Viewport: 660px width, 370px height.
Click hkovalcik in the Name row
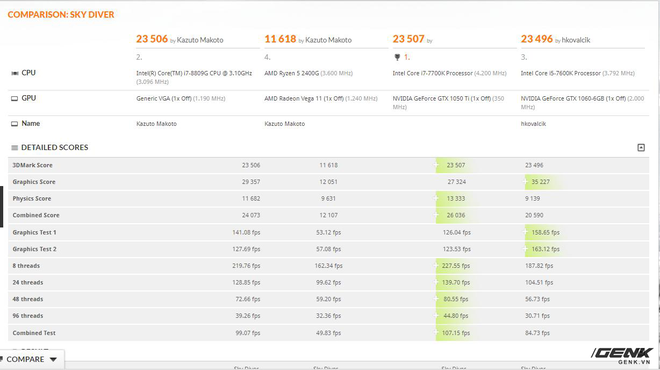point(533,124)
